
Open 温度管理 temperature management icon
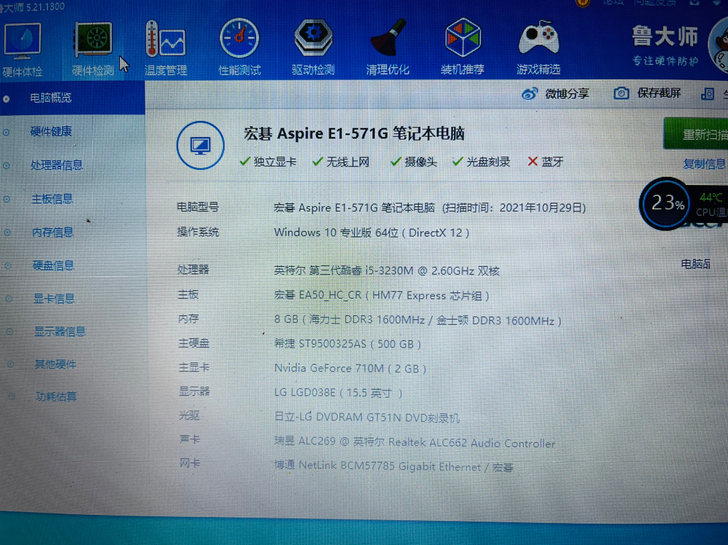click(166, 39)
